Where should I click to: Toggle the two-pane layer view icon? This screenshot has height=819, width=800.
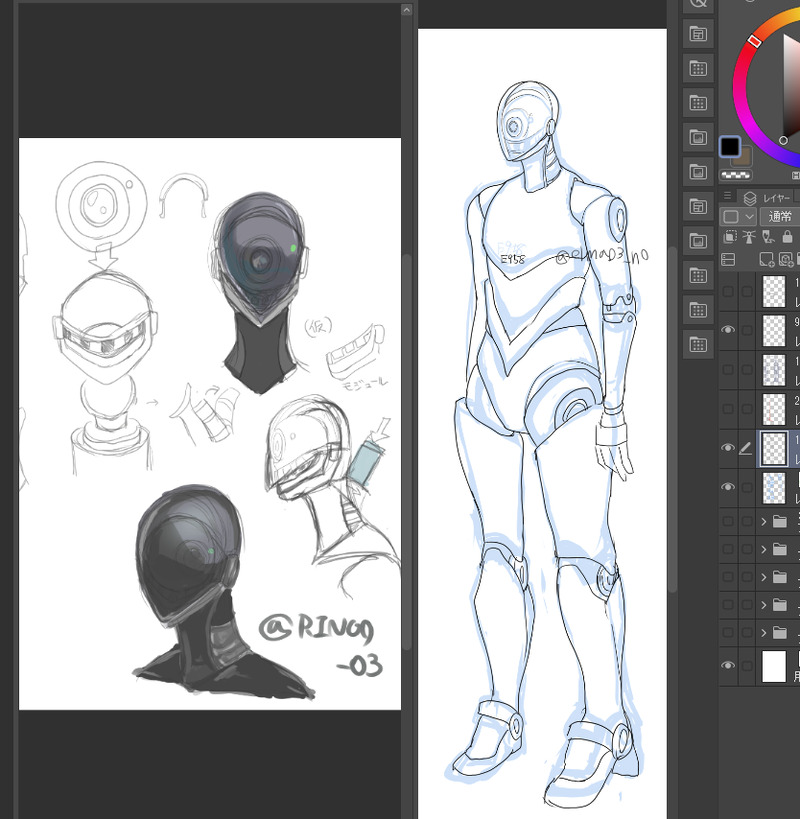pyautogui.click(x=728, y=259)
